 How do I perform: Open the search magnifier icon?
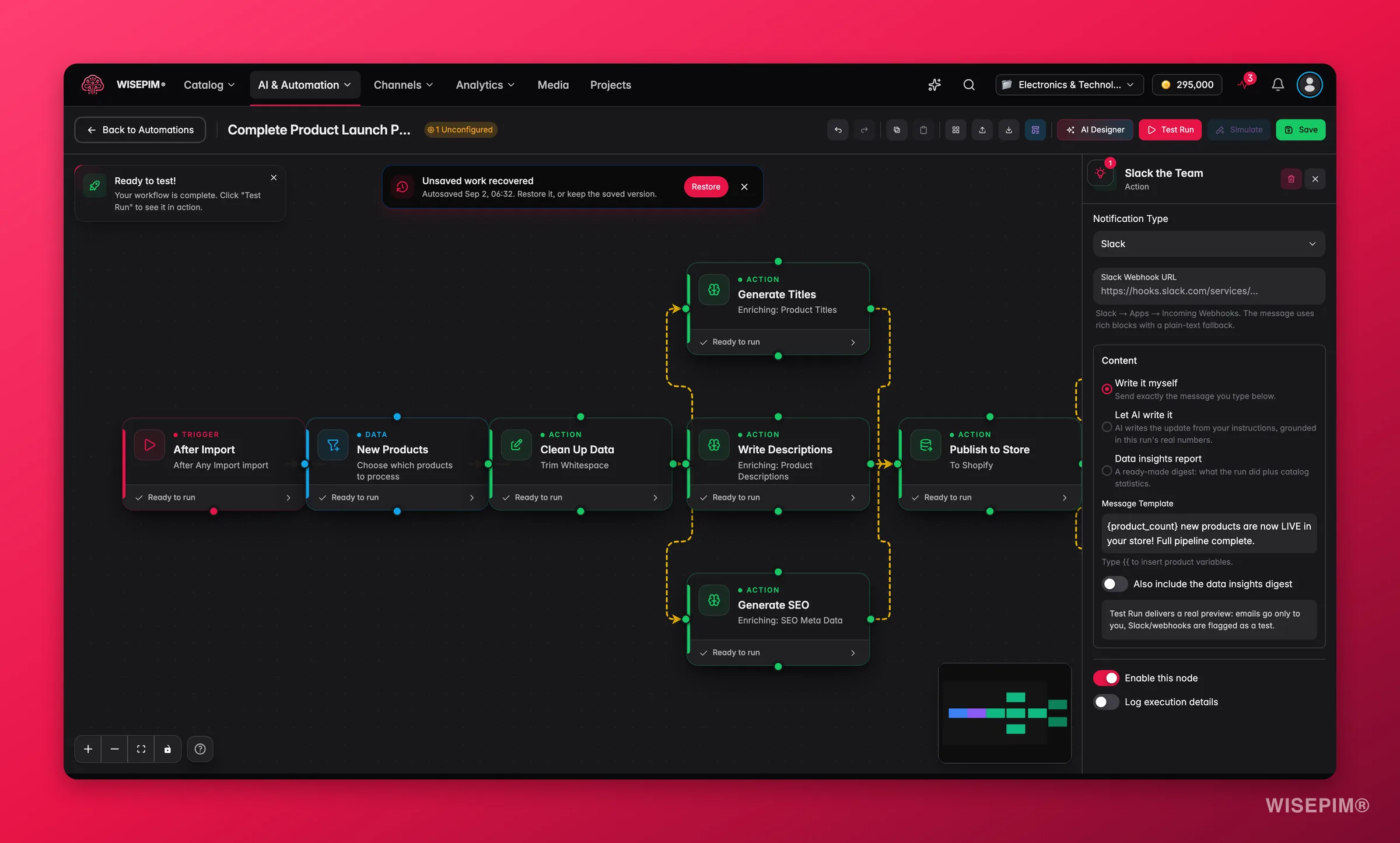pyautogui.click(x=969, y=85)
